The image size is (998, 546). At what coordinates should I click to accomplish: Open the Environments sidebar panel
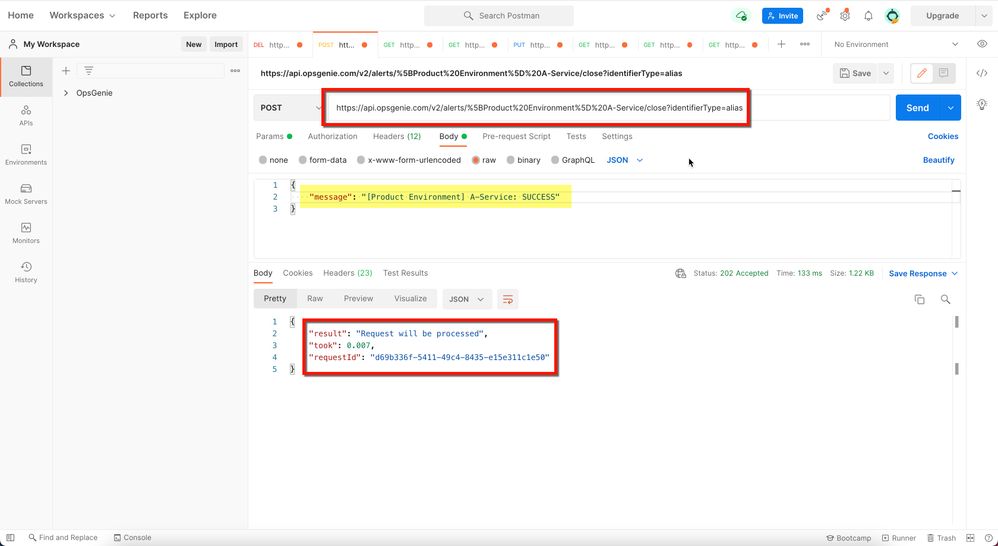pyautogui.click(x=25, y=155)
